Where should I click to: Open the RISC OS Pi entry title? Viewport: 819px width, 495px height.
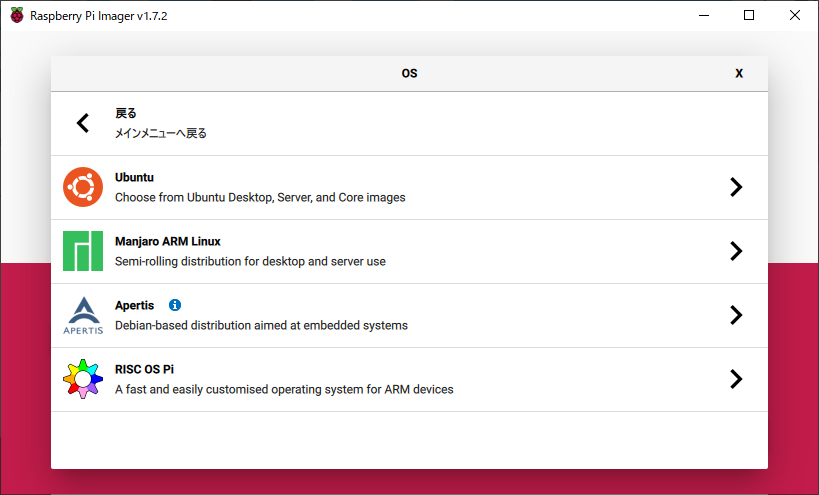[x=144, y=370]
